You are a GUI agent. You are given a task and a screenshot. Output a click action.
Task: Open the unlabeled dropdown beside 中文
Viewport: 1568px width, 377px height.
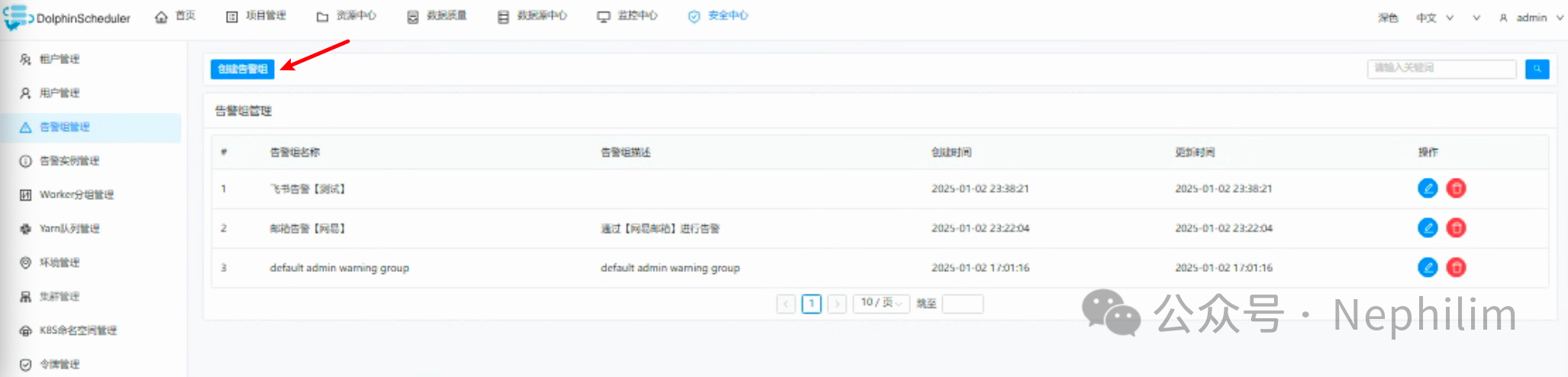point(1476,18)
